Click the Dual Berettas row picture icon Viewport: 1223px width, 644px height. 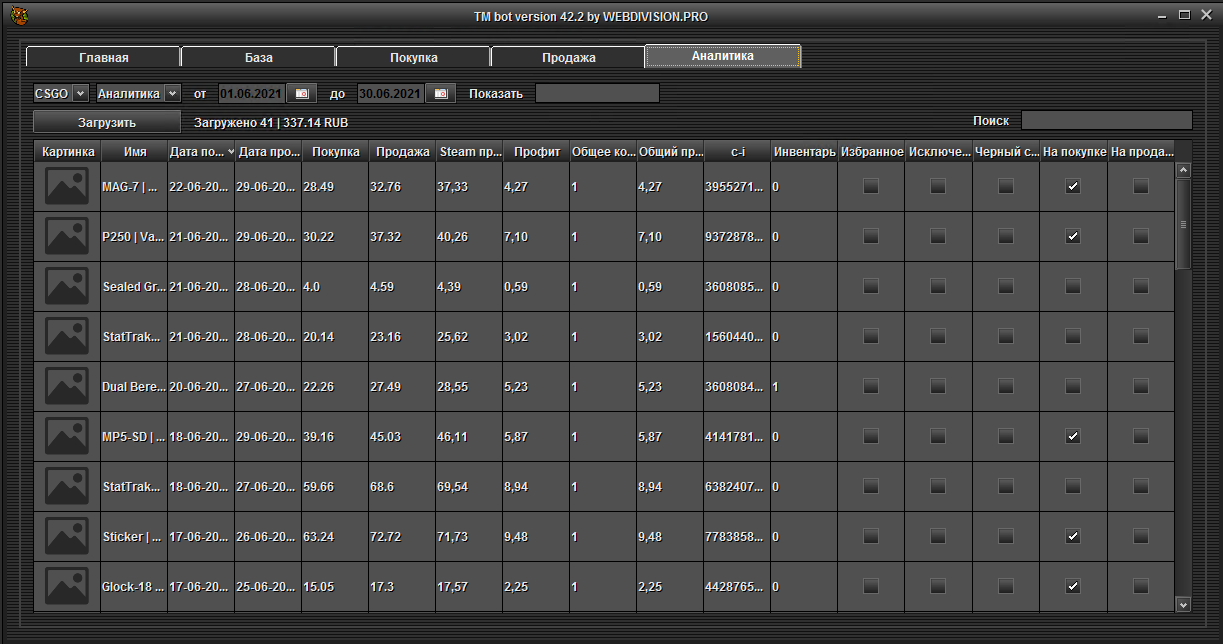pos(67,387)
